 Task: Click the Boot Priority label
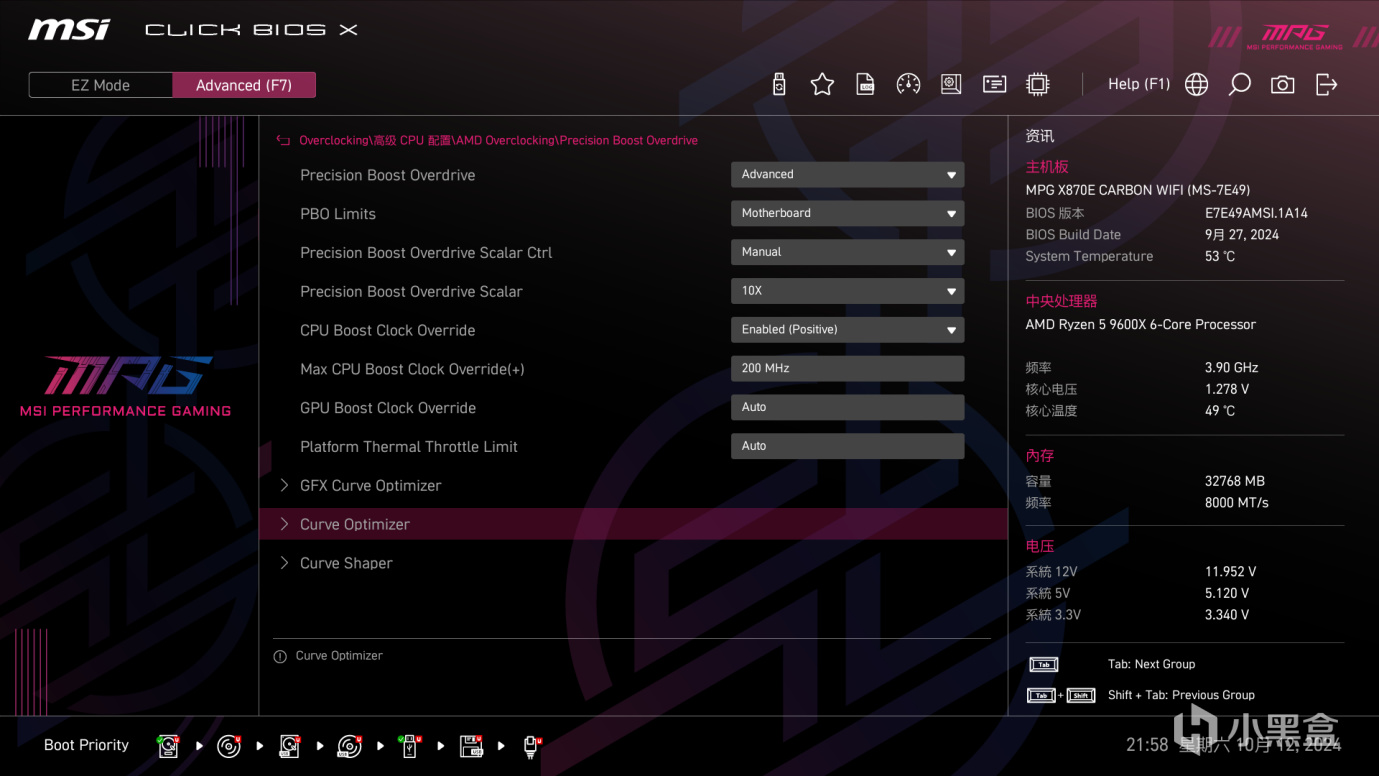click(86, 746)
